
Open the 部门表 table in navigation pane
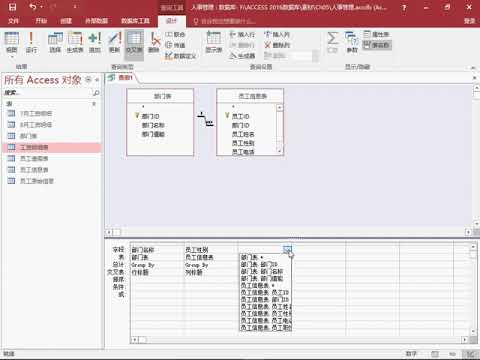pyautogui.click(x=52, y=136)
